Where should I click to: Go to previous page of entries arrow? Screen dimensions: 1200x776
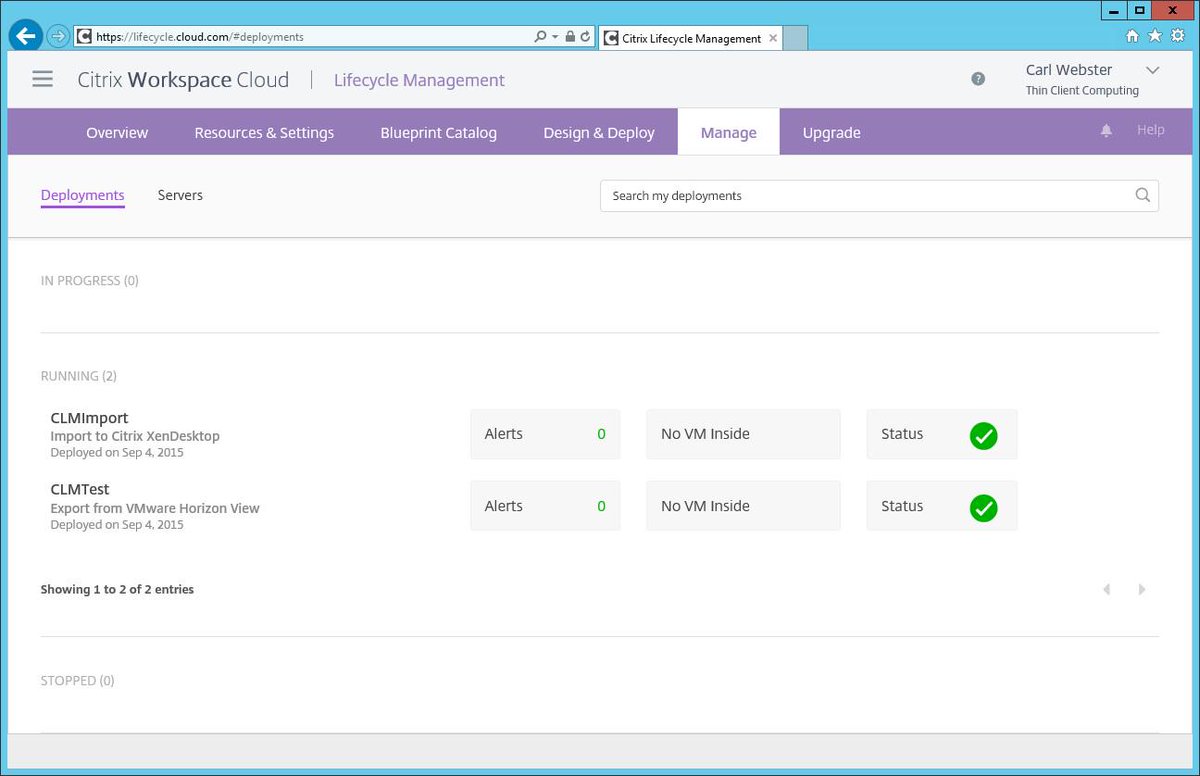point(1107,589)
